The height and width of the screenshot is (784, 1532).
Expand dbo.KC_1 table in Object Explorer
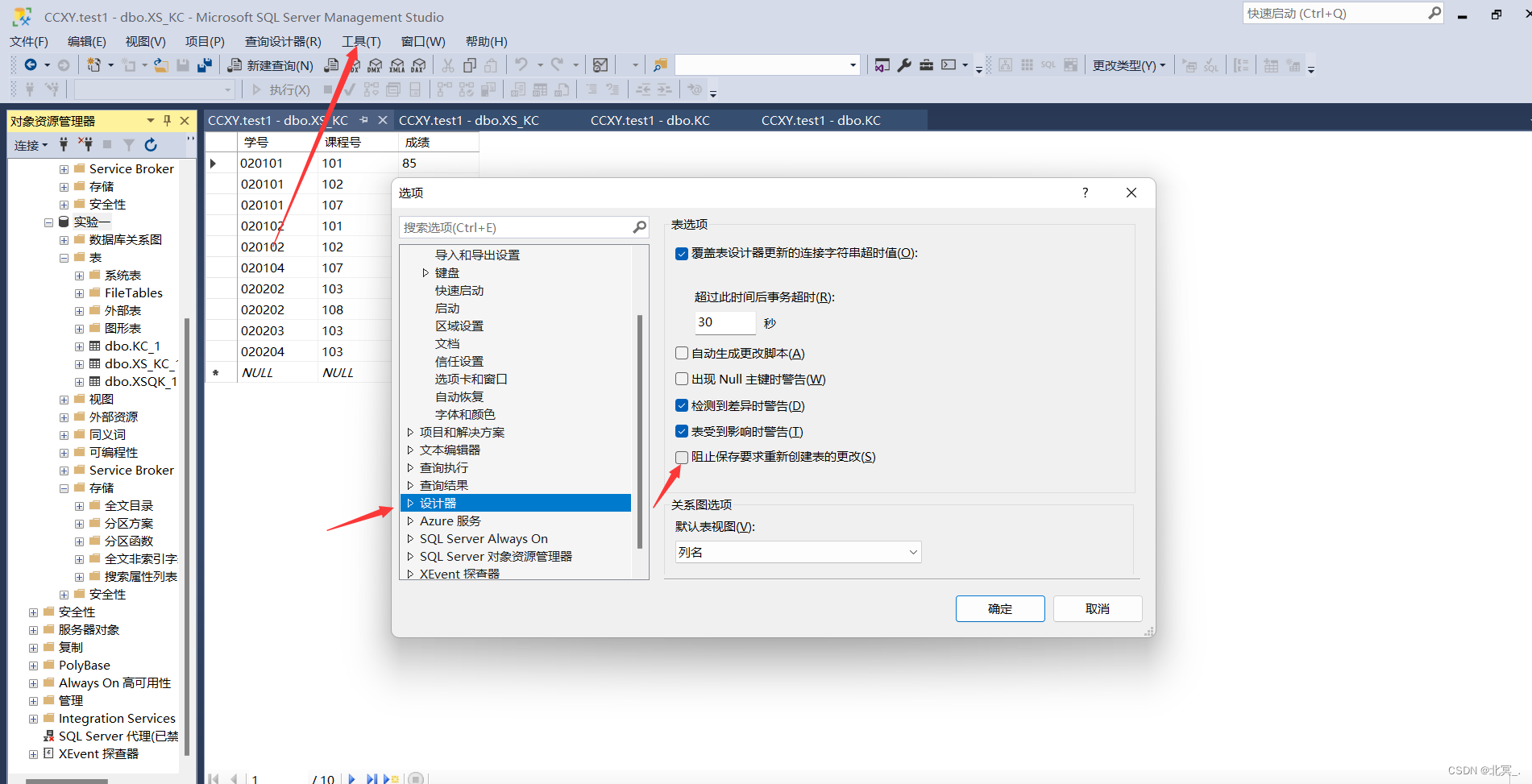[x=79, y=346]
